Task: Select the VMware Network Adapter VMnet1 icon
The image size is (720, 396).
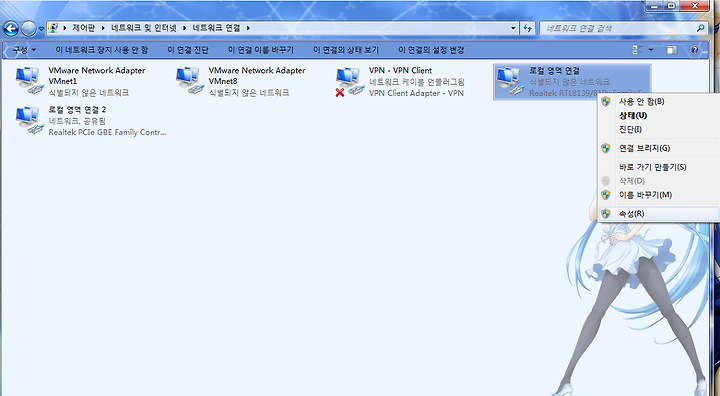Action: coord(29,81)
